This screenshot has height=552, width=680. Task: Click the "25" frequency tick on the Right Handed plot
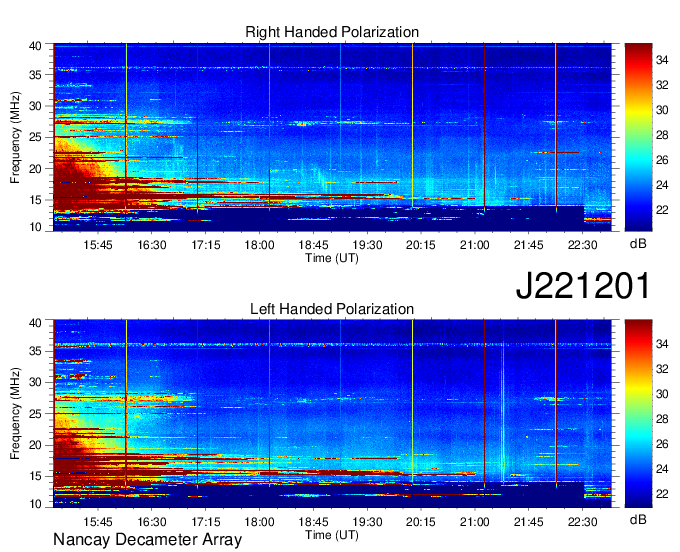click(x=36, y=137)
